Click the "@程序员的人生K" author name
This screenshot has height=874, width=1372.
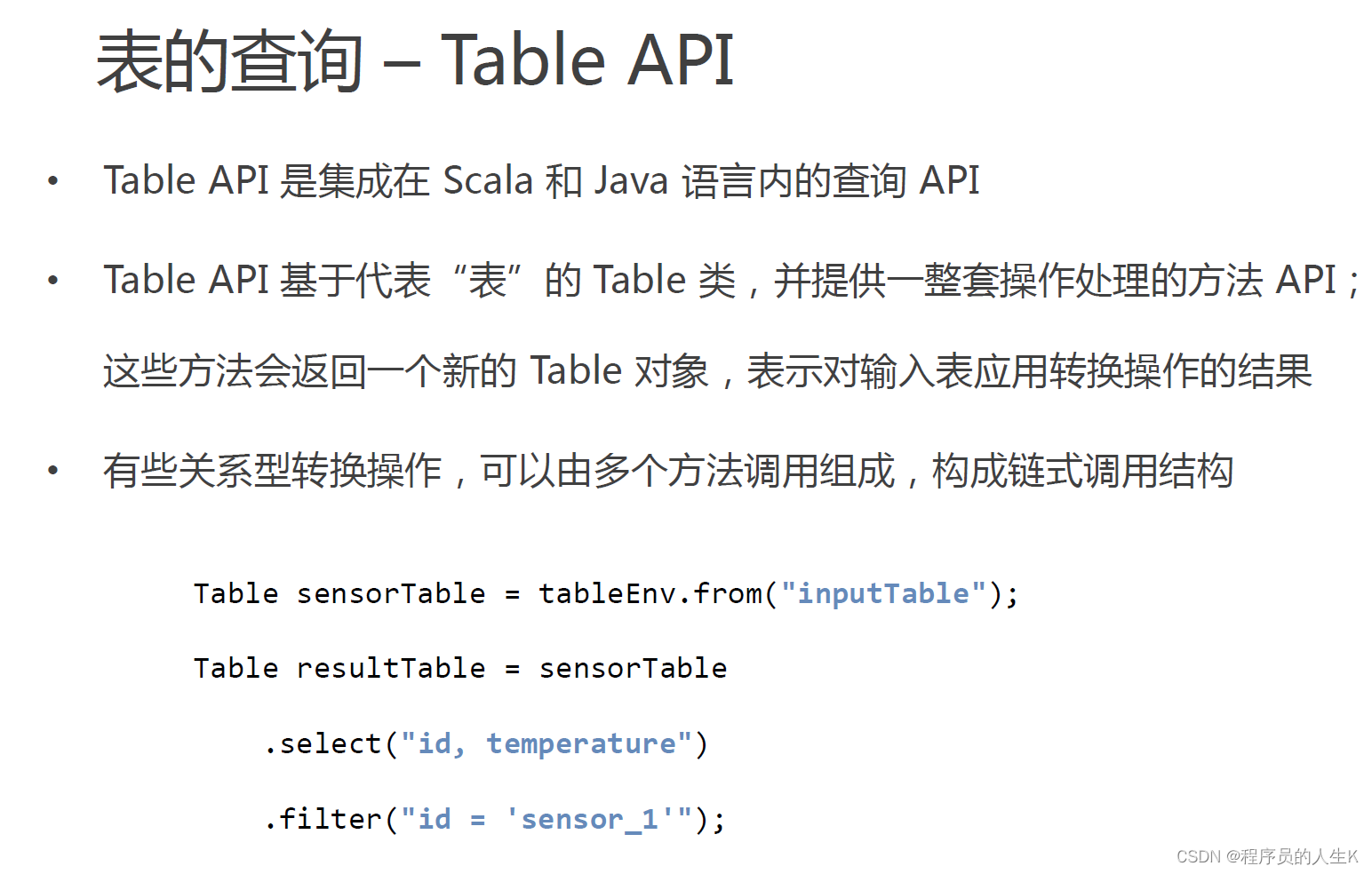(1293, 856)
